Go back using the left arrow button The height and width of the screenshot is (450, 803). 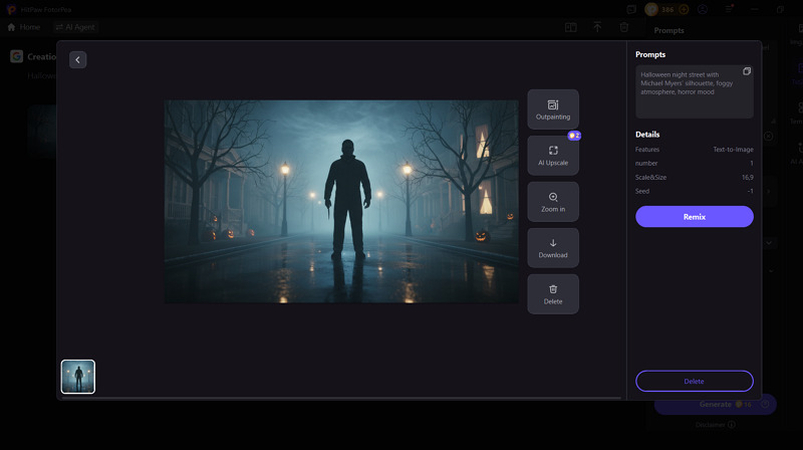coord(78,60)
